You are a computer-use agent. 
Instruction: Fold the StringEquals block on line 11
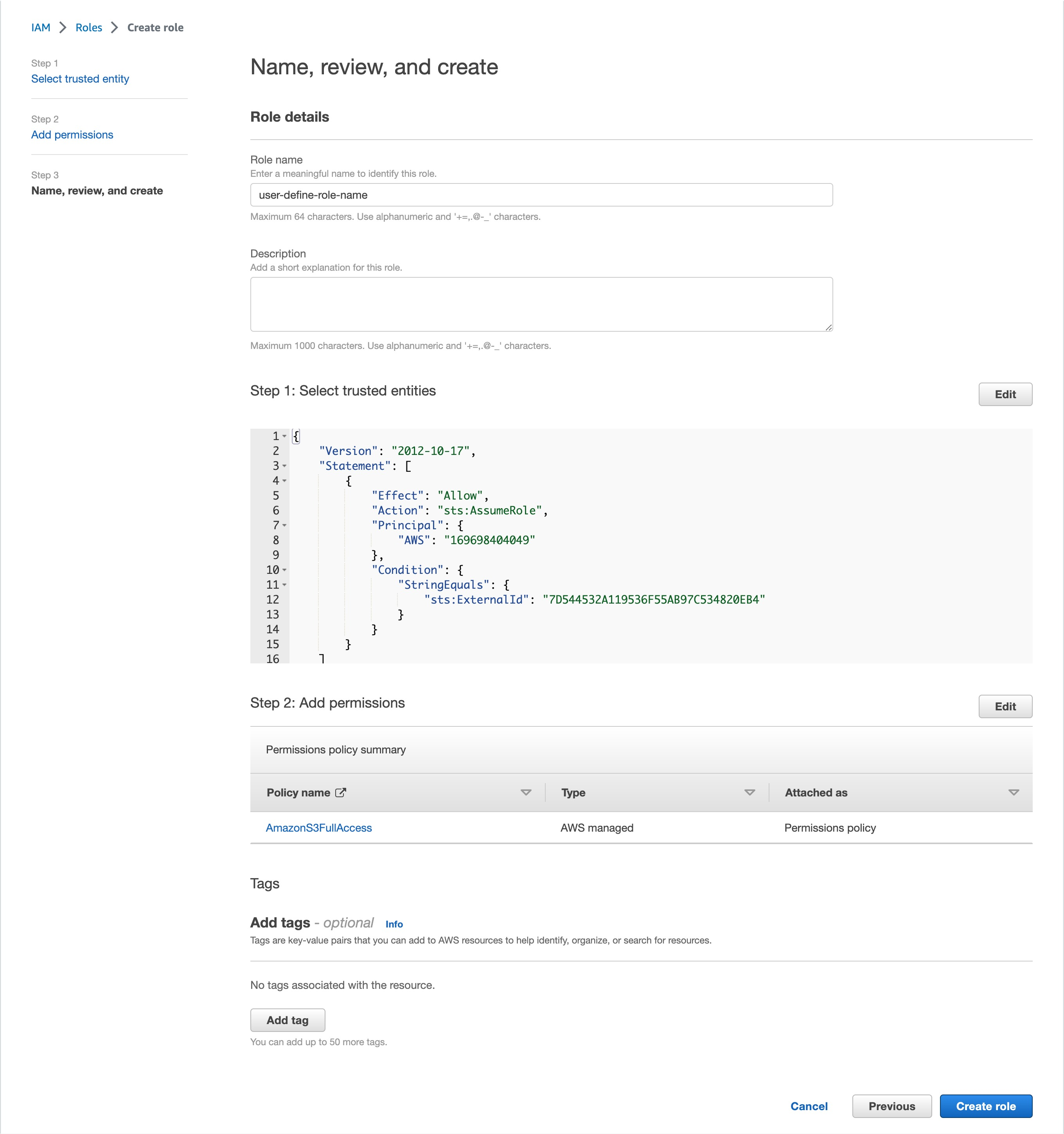point(285,585)
